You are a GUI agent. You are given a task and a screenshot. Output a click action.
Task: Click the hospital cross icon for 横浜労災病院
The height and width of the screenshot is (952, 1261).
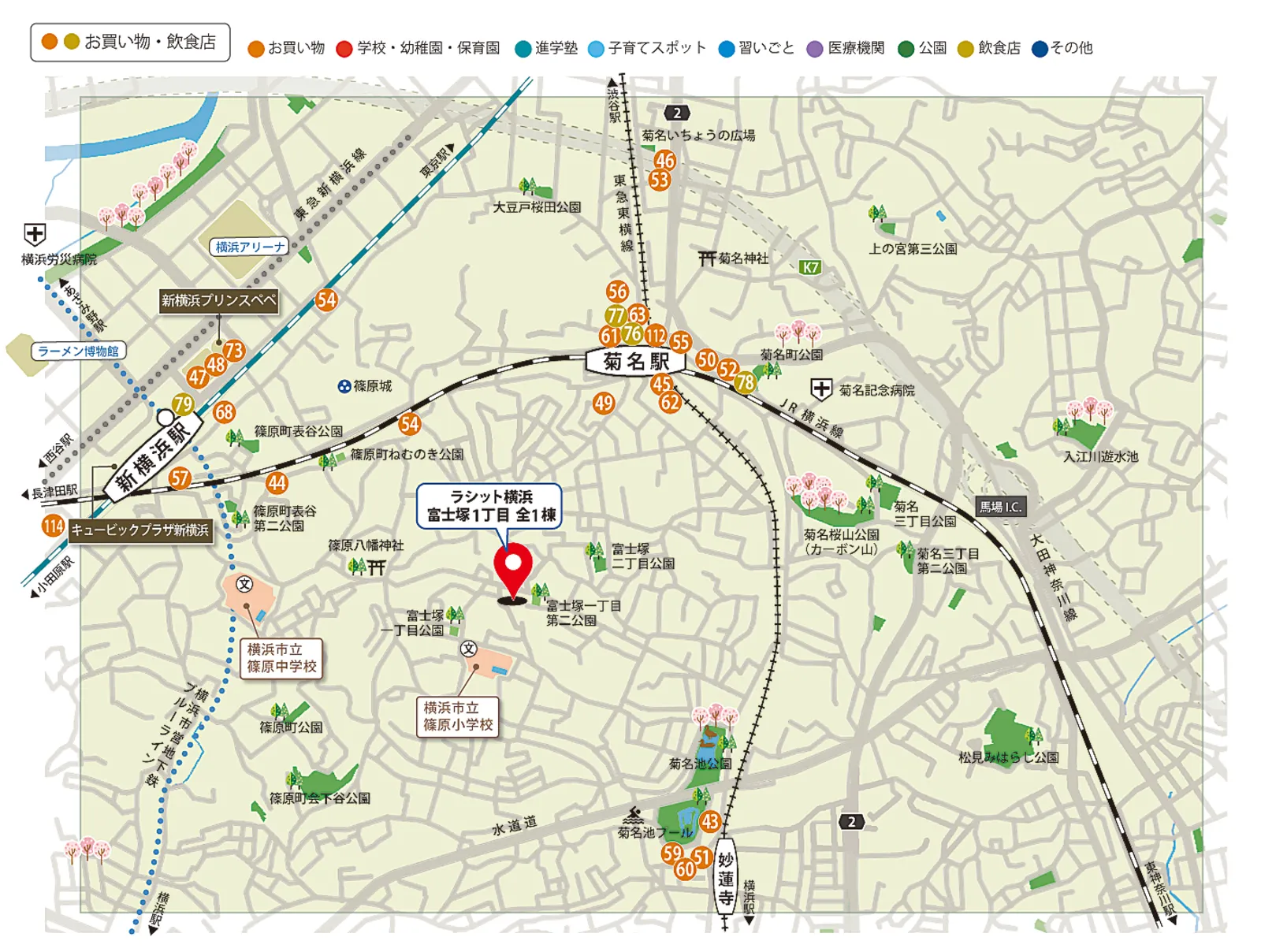click(x=35, y=234)
